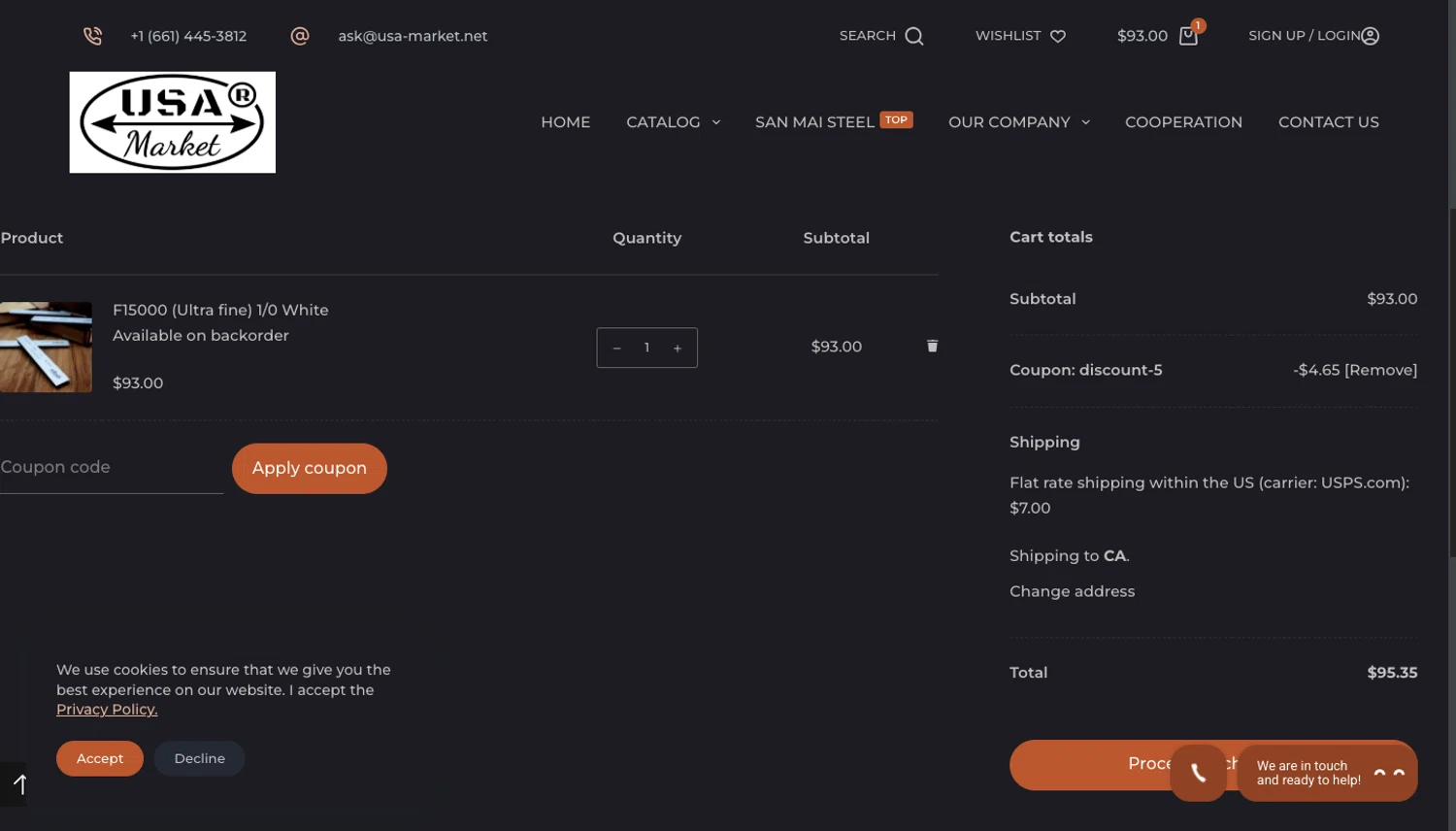
Task: Remove item using the trash icon
Action: coord(932,346)
